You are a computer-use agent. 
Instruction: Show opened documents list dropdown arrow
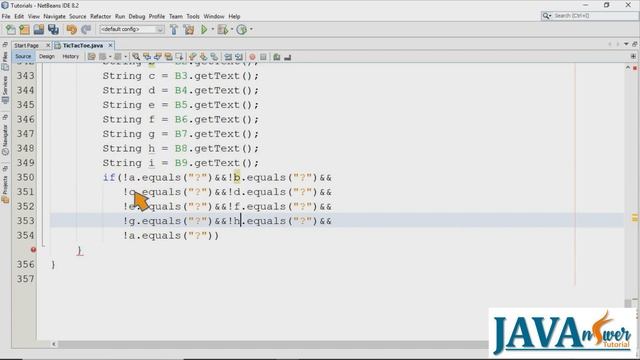pyautogui.click(x=626, y=44)
